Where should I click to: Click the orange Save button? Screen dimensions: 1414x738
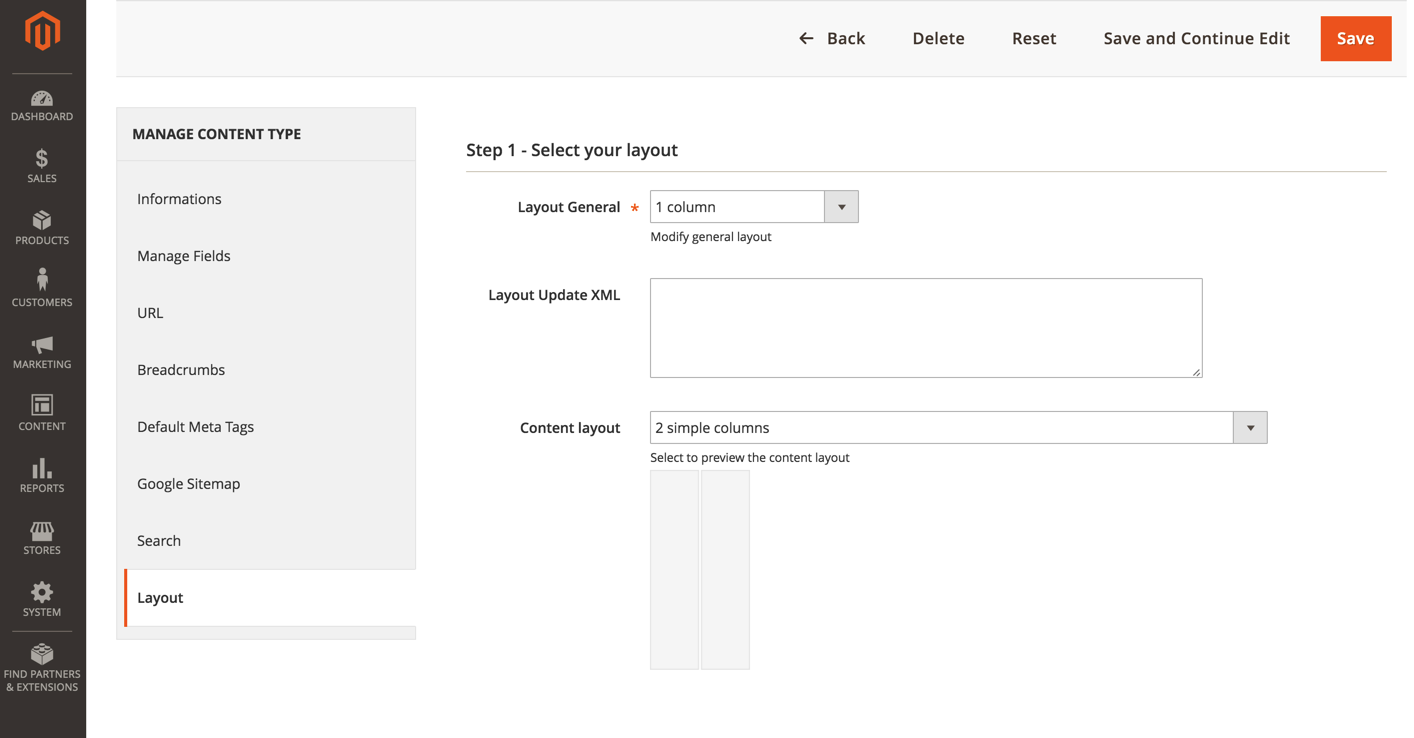click(1355, 38)
